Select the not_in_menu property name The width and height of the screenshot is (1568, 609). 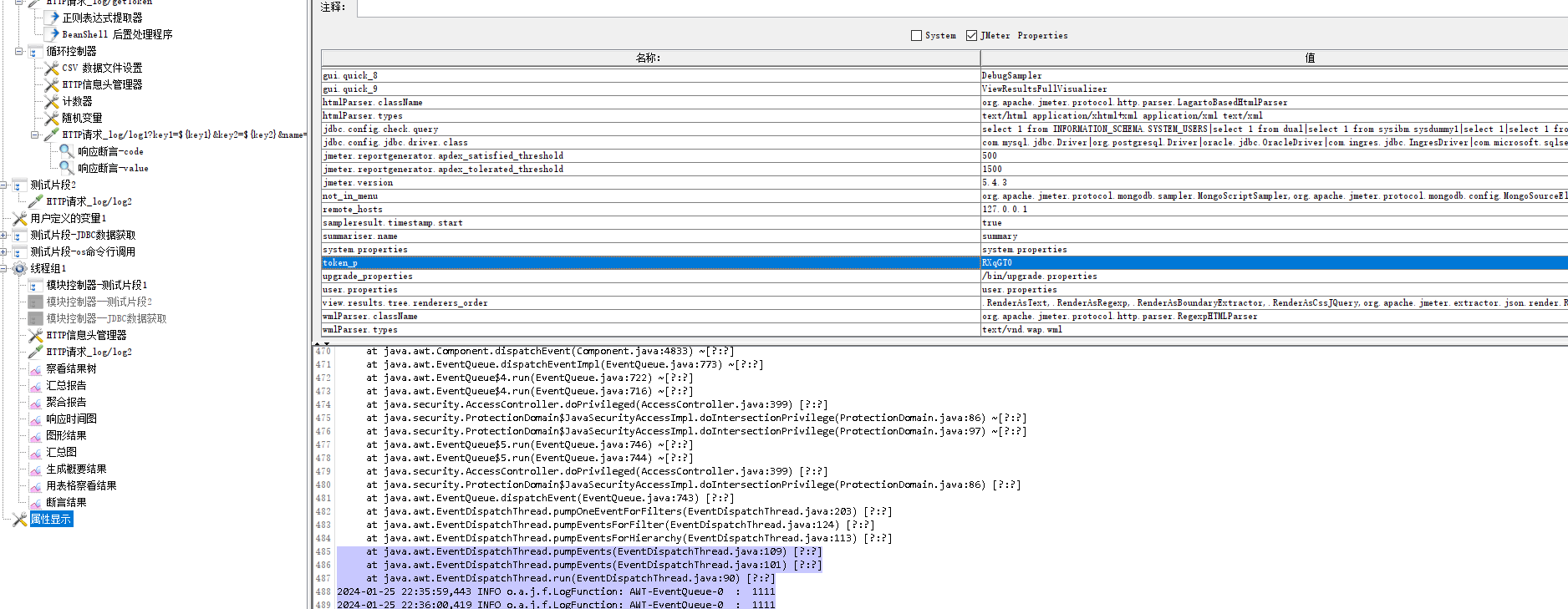click(350, 195)
